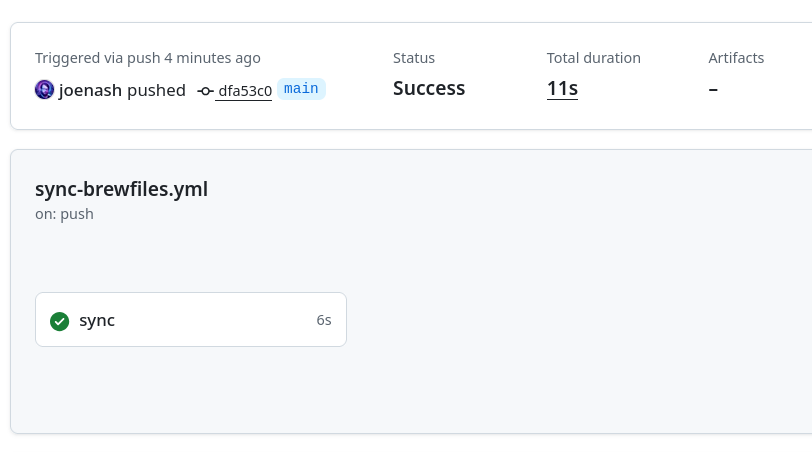The width and height of the screenshot is (812, 452).
Task: Click blank area of workflow graph panel
Action: pos(560,330)
